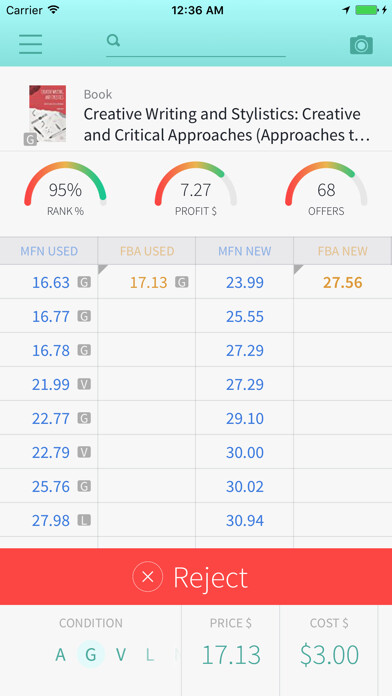Open the book cover thumbnail
The image size is (392, 696).
[48, 114]
